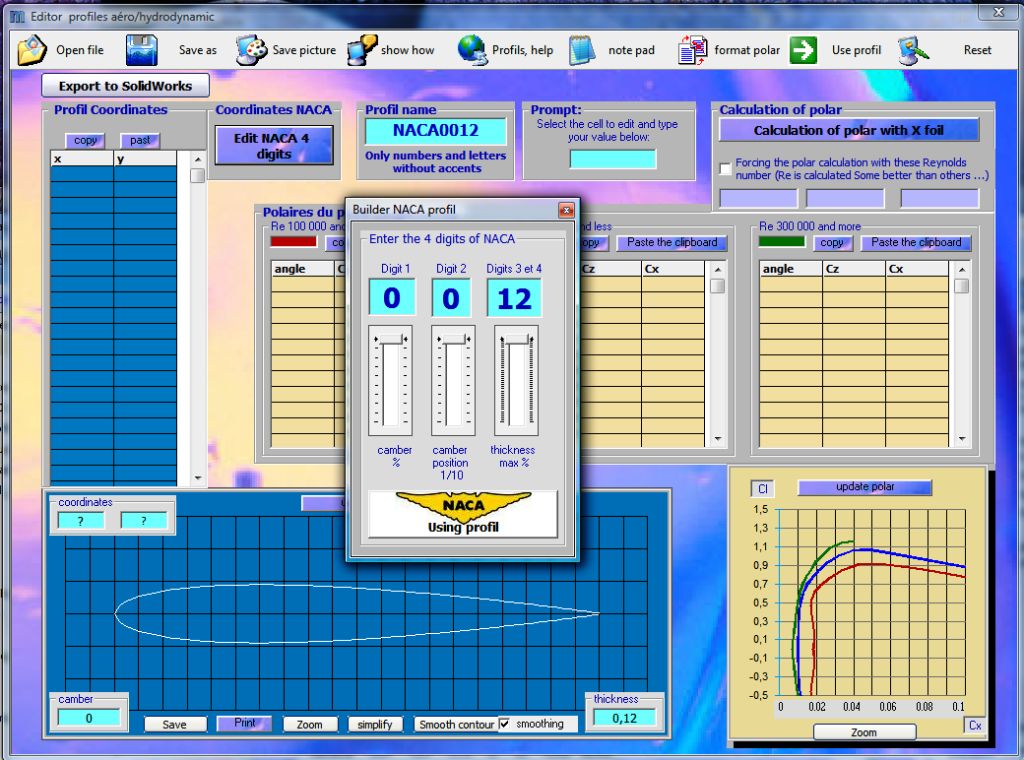Click the y column header in coordinates table
The image size is (1024, 760).
[x=145, y=159]
